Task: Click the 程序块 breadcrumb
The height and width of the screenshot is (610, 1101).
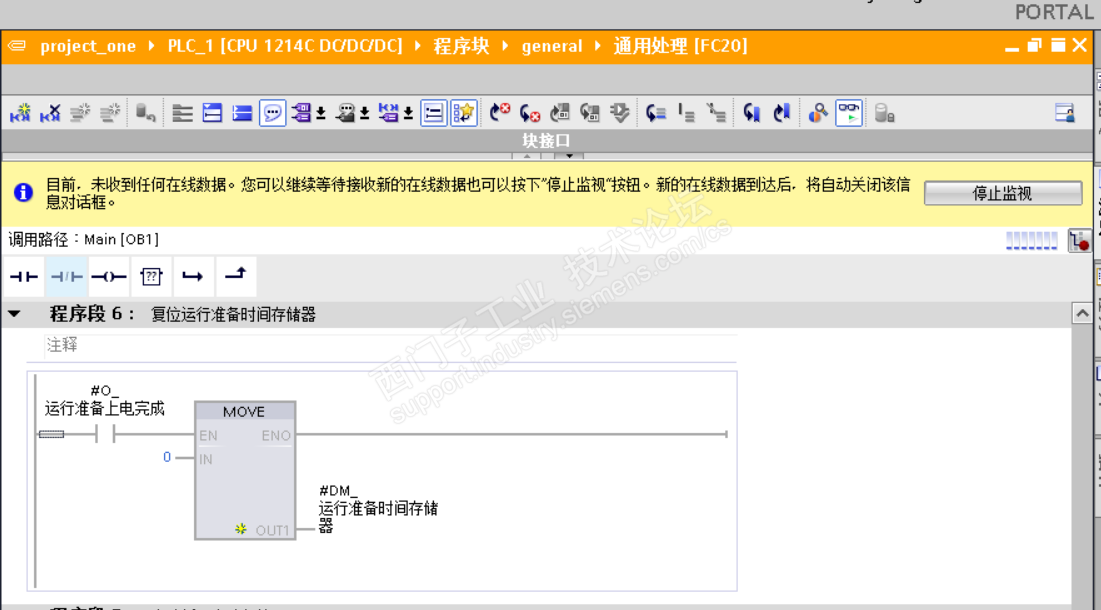Action: pyautogui.click(x=461, y=46)
